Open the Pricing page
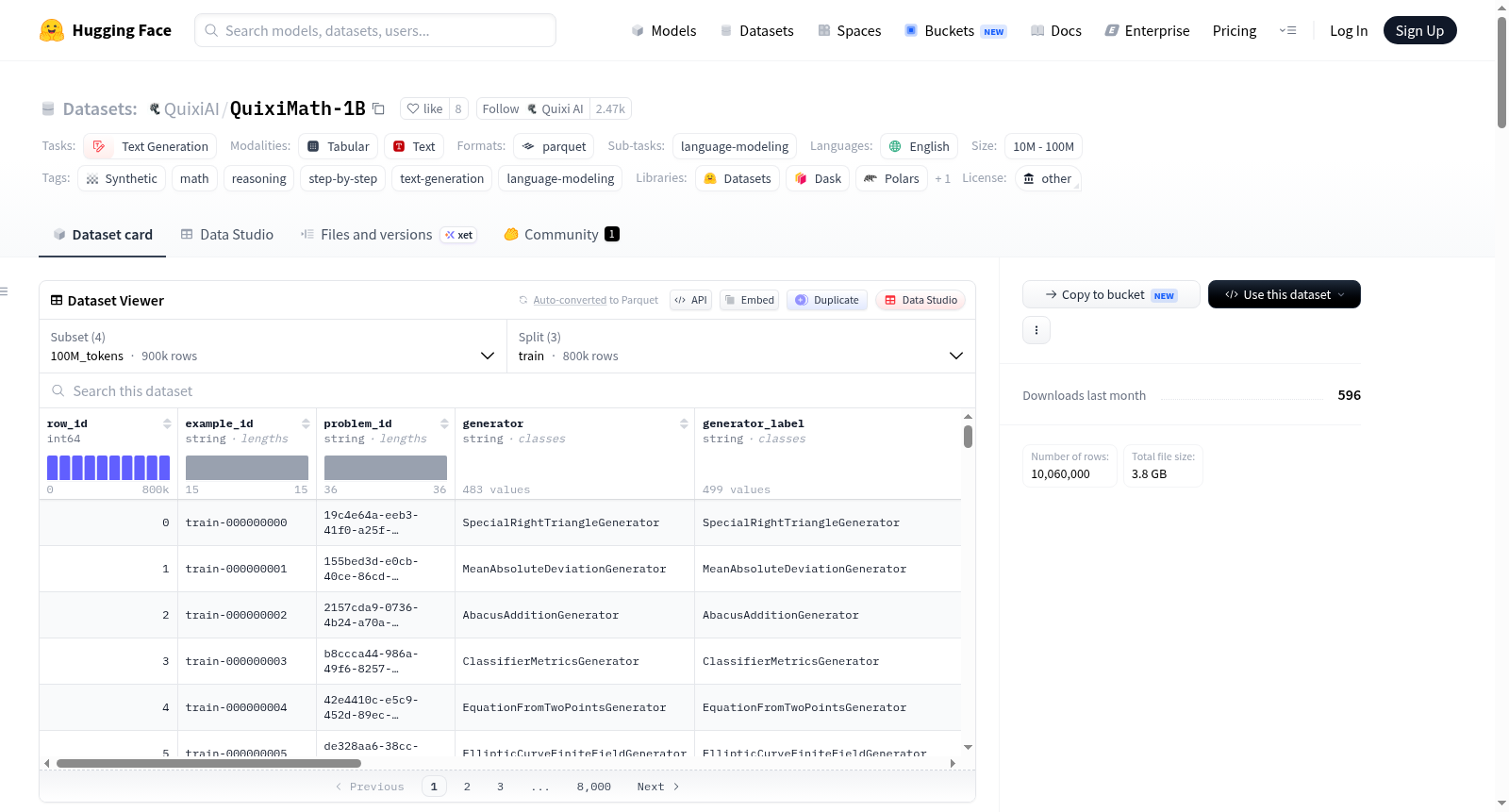1509x812 pixels. [1235, 30]
